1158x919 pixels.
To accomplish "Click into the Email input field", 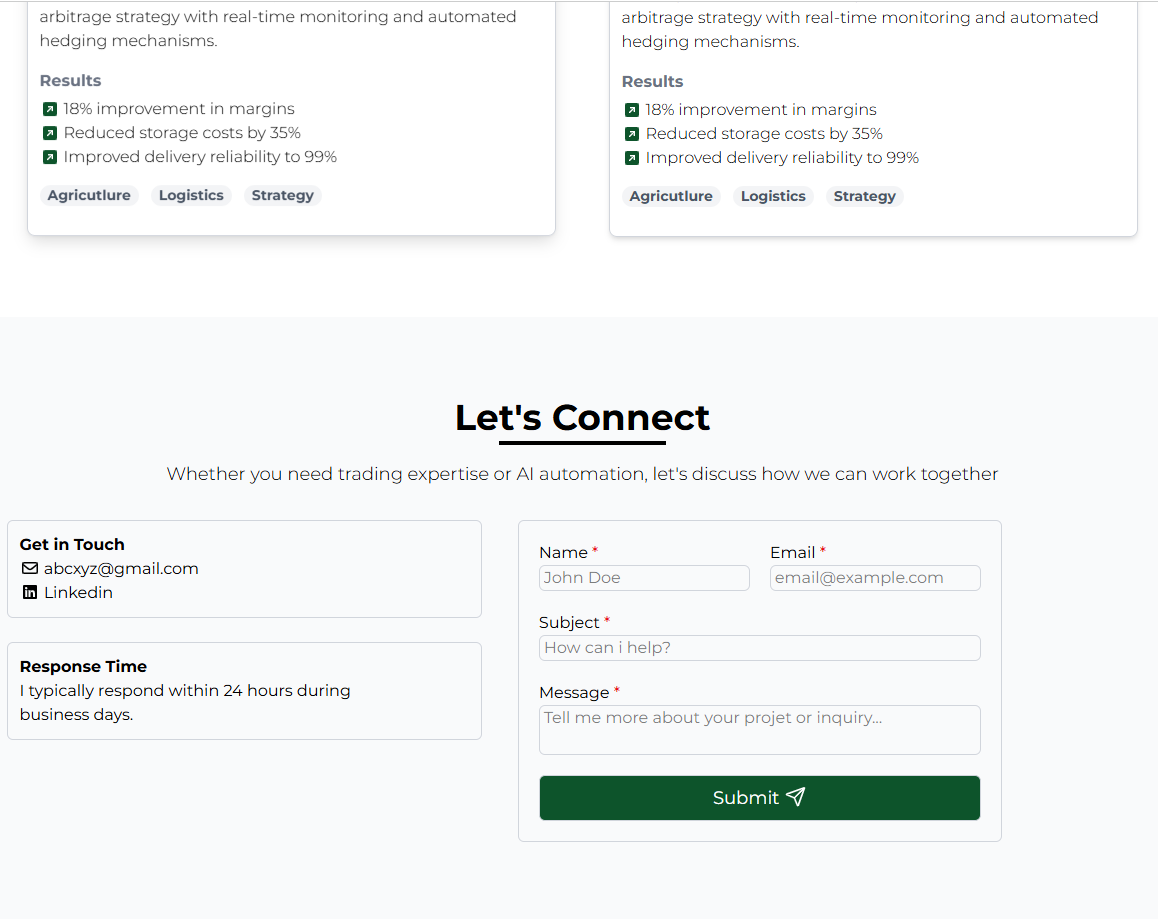I will point(875,578).
